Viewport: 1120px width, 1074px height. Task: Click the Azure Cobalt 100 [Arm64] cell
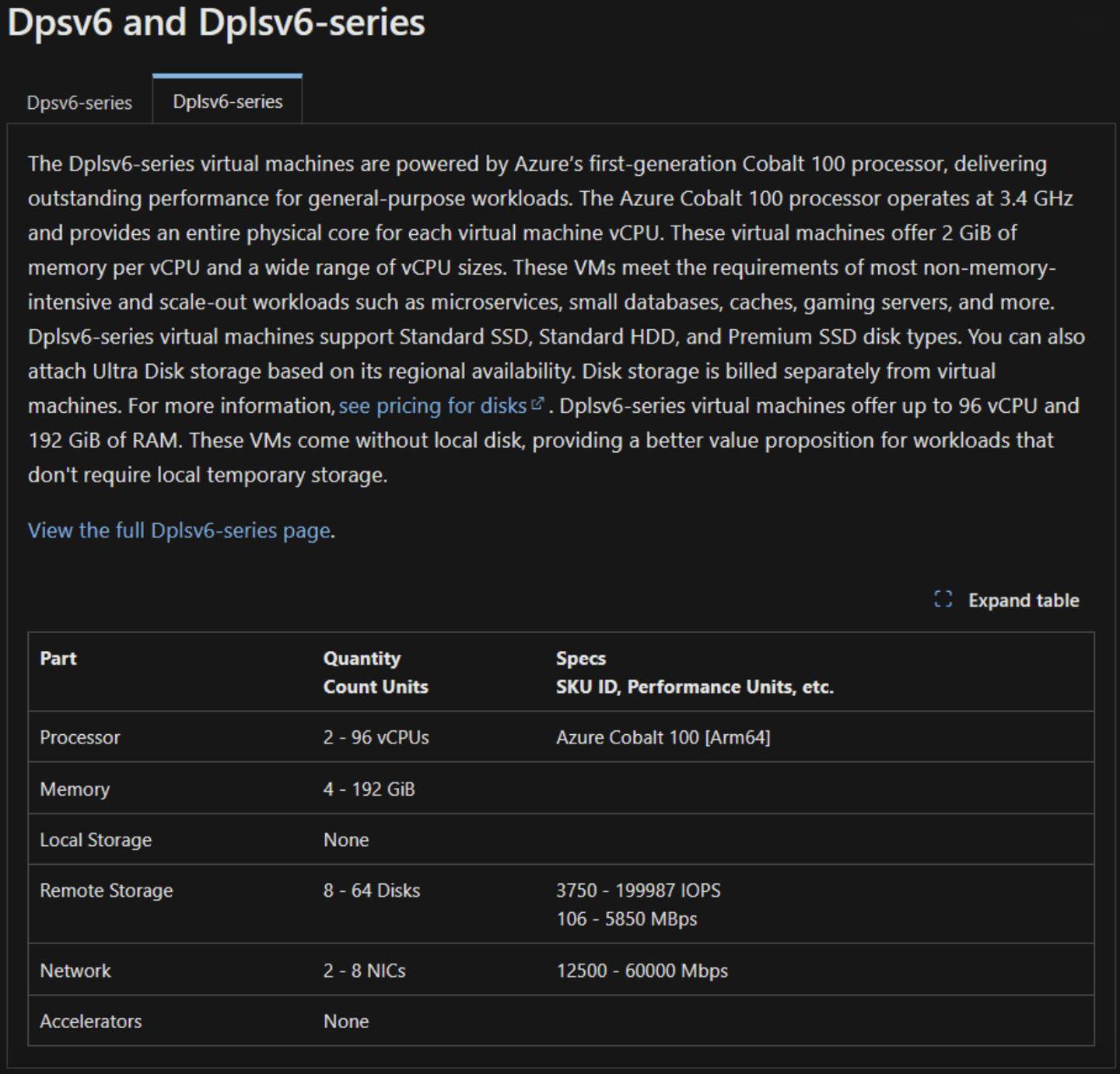point(663,737)
